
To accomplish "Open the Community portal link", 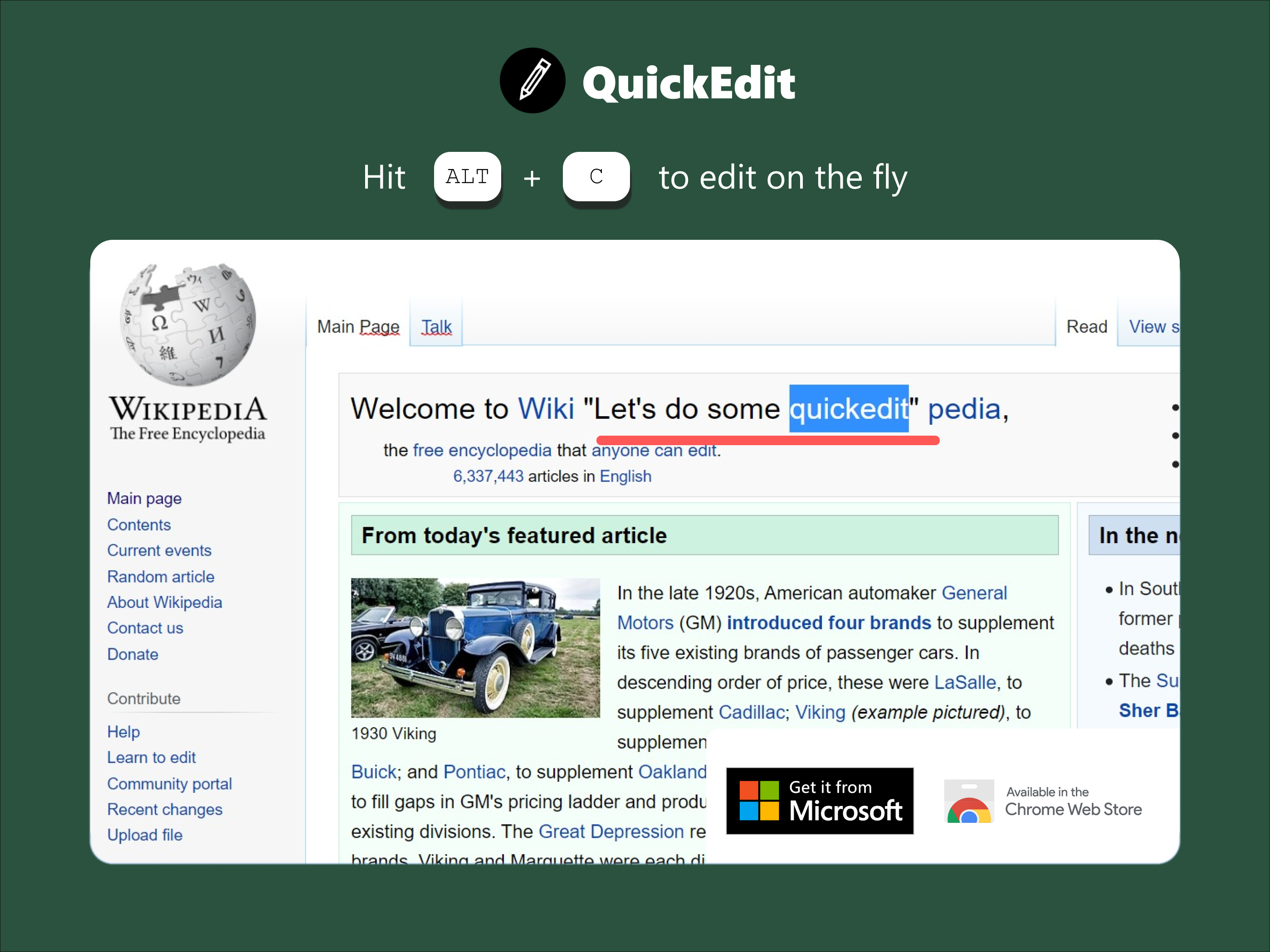I will click(169, 784).
